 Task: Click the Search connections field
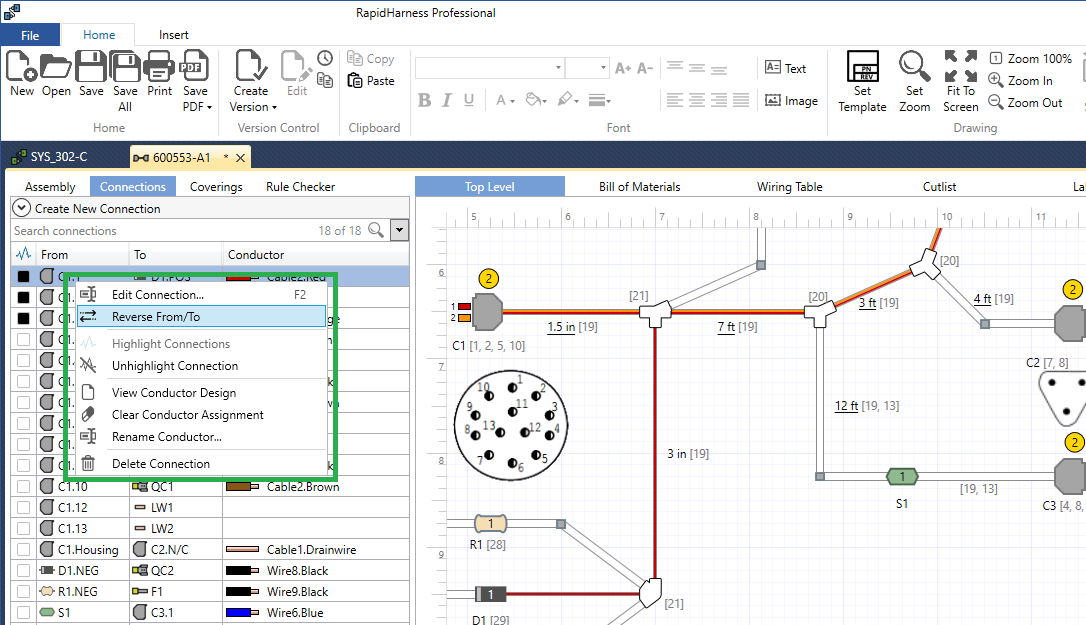pos(163,231)
